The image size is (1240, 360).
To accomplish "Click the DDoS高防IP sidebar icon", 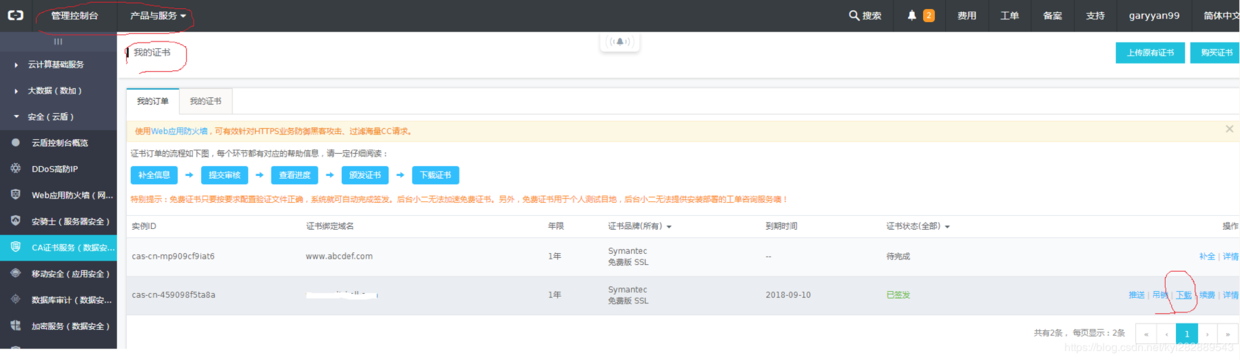I will (15, 168).
